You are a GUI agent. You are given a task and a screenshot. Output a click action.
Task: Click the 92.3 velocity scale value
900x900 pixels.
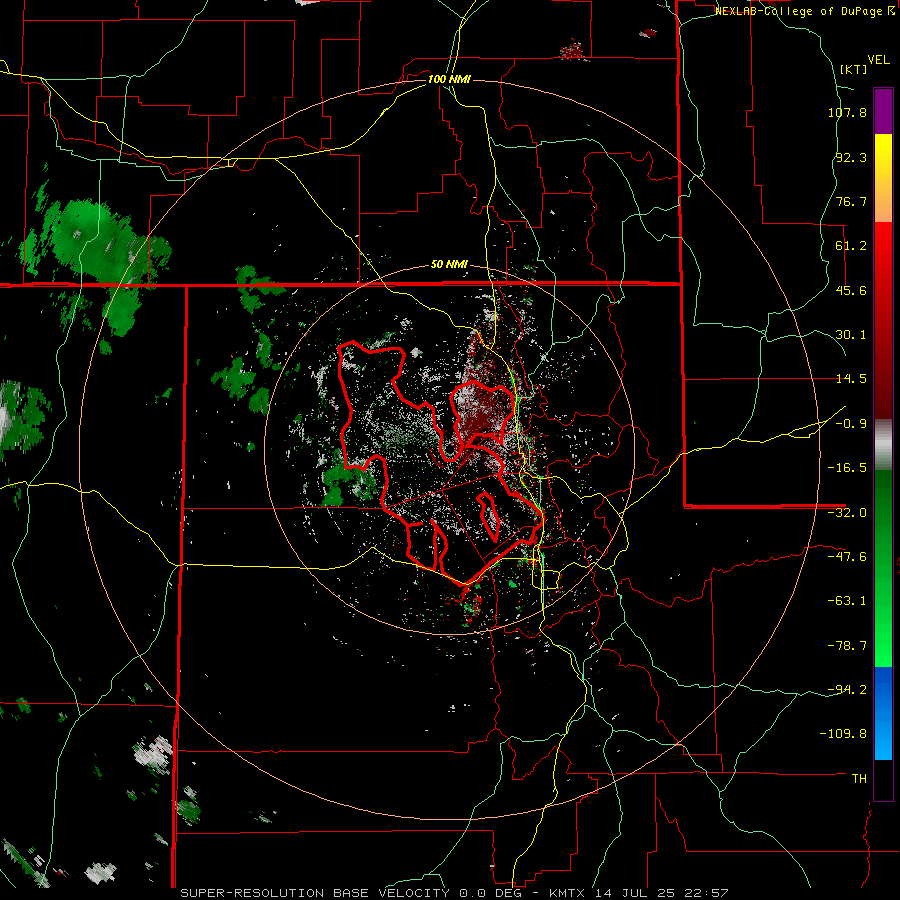851,157
